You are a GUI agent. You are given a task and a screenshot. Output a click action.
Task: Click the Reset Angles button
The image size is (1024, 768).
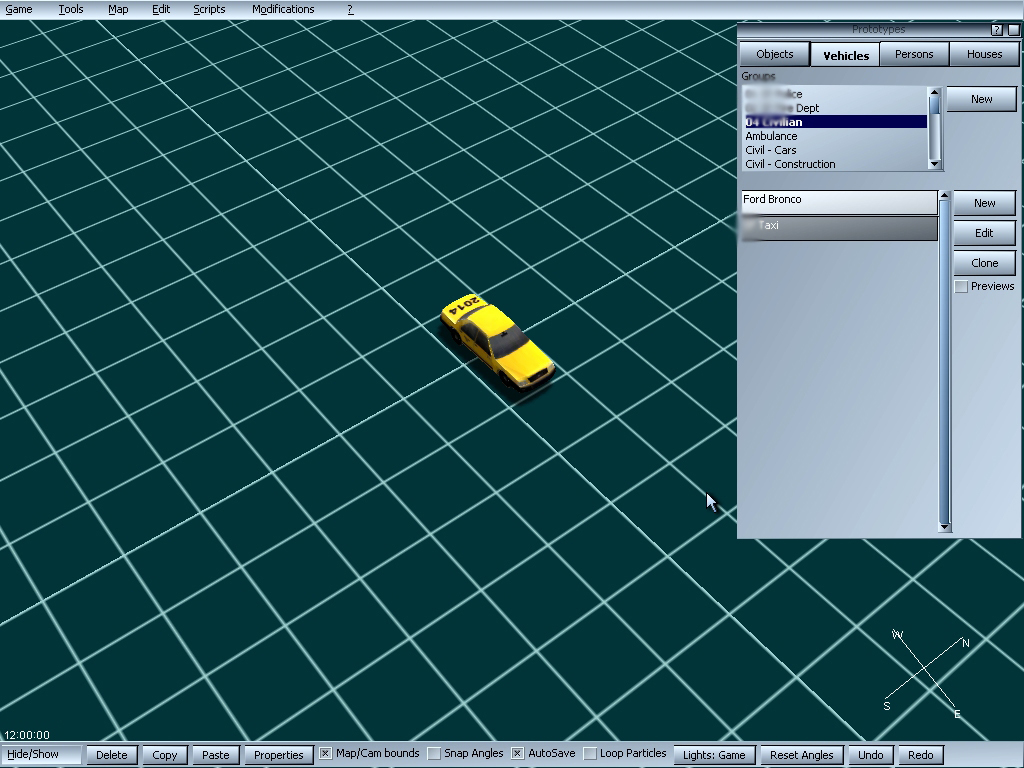tap(801, 755)
